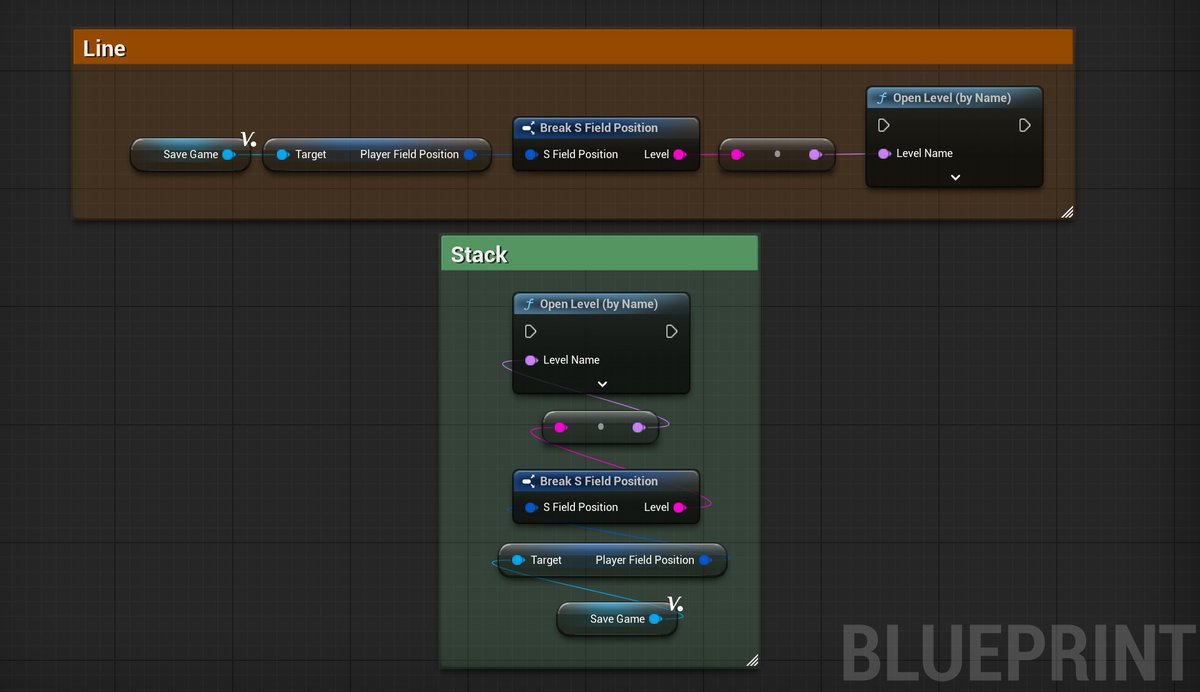Select the conversion node center dot in Line comment
Viewport: 1200px width, 692px height.
777,155
